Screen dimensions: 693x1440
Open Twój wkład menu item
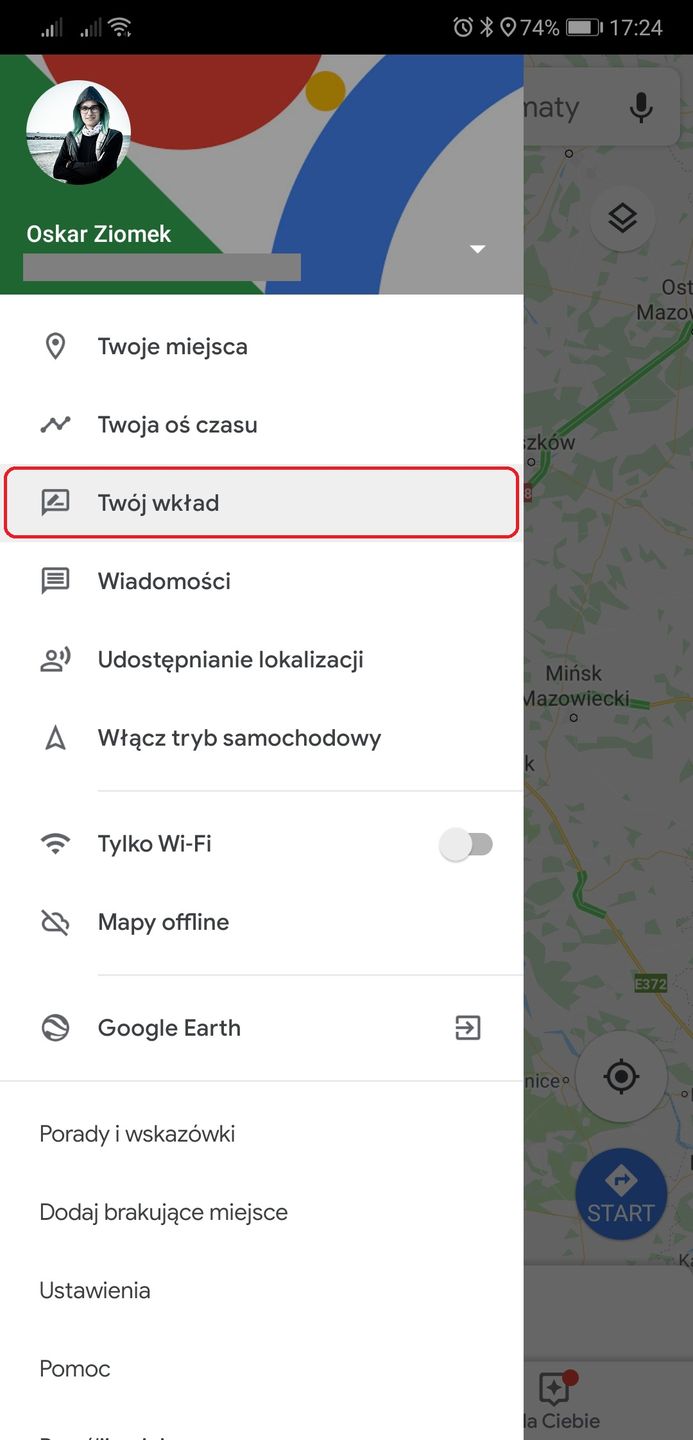262,503
